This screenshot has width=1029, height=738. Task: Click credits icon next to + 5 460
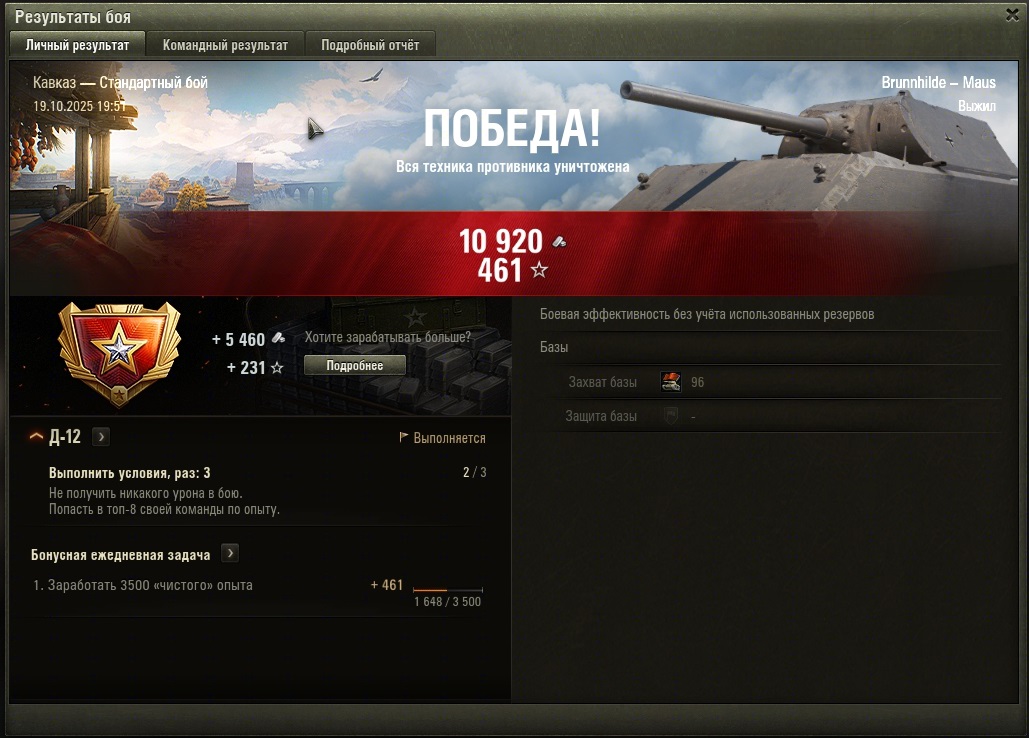[278, 338]
